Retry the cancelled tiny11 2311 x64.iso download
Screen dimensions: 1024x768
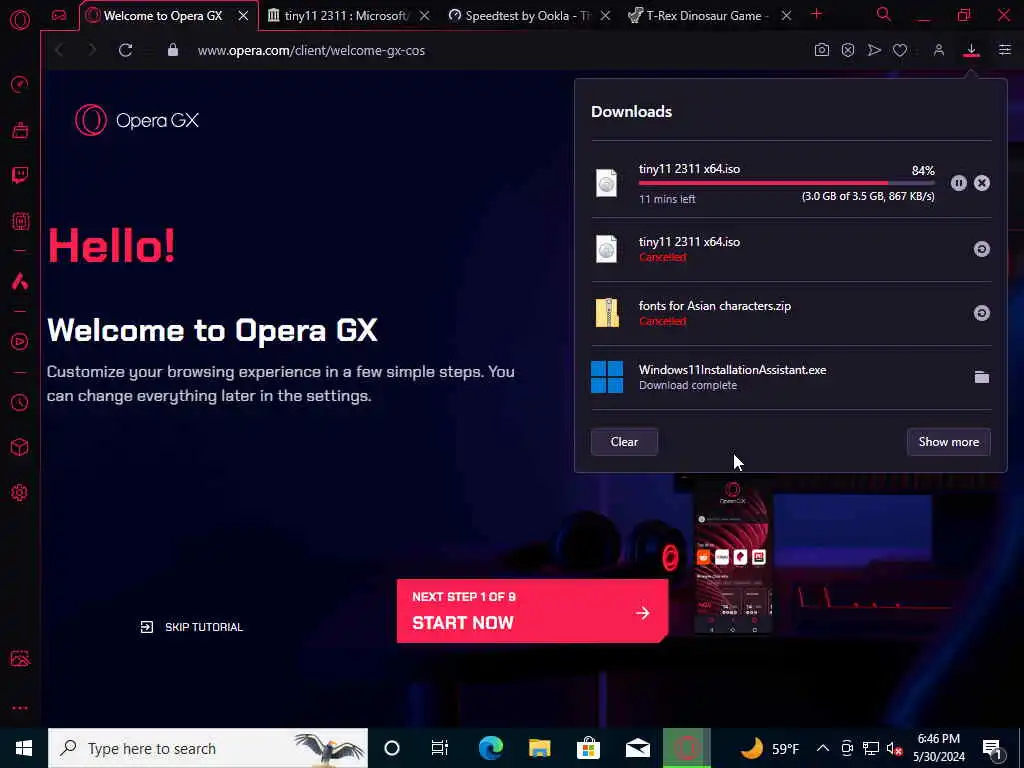click(x=982, y=249)
